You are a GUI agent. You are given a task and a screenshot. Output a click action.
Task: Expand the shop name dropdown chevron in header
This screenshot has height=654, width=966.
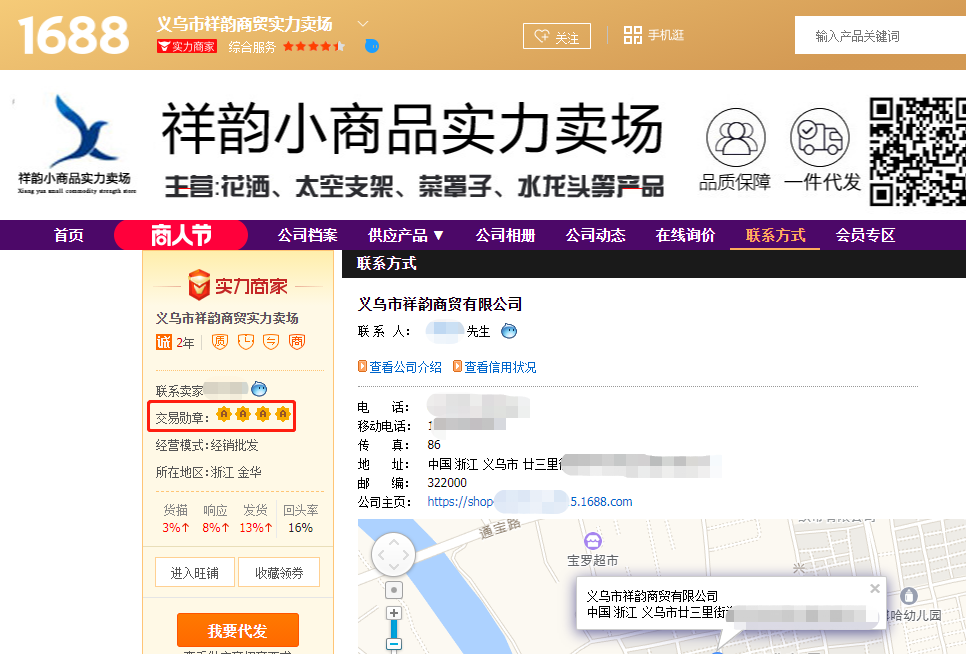363,24
